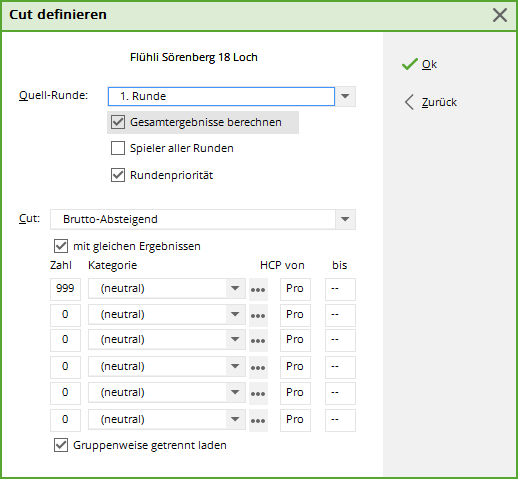Open the ellipsis button in the second category row
518x479 pixels.
258,315
